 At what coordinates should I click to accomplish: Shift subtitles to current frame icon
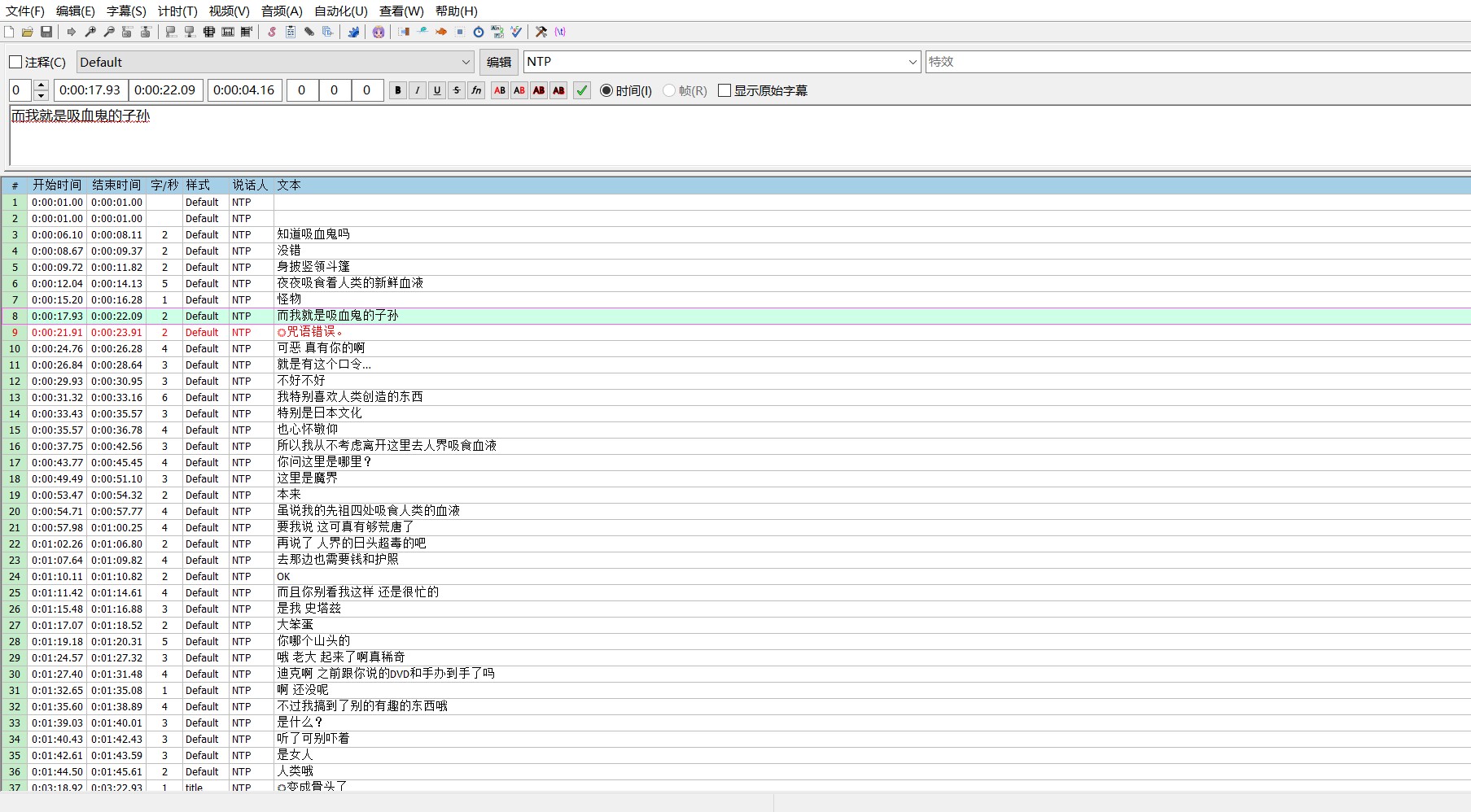click(x=247, y=32)
